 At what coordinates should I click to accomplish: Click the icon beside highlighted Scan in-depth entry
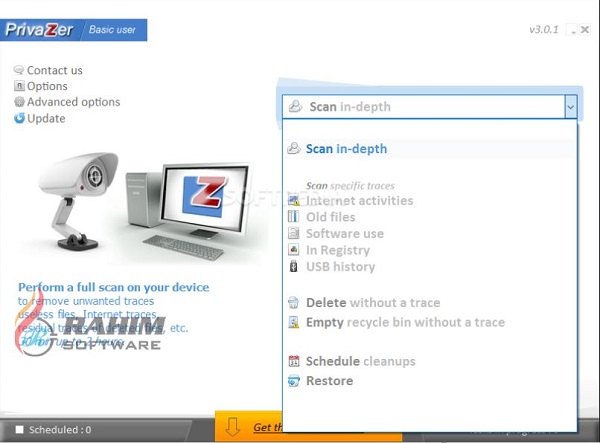[x=294, y=148]
